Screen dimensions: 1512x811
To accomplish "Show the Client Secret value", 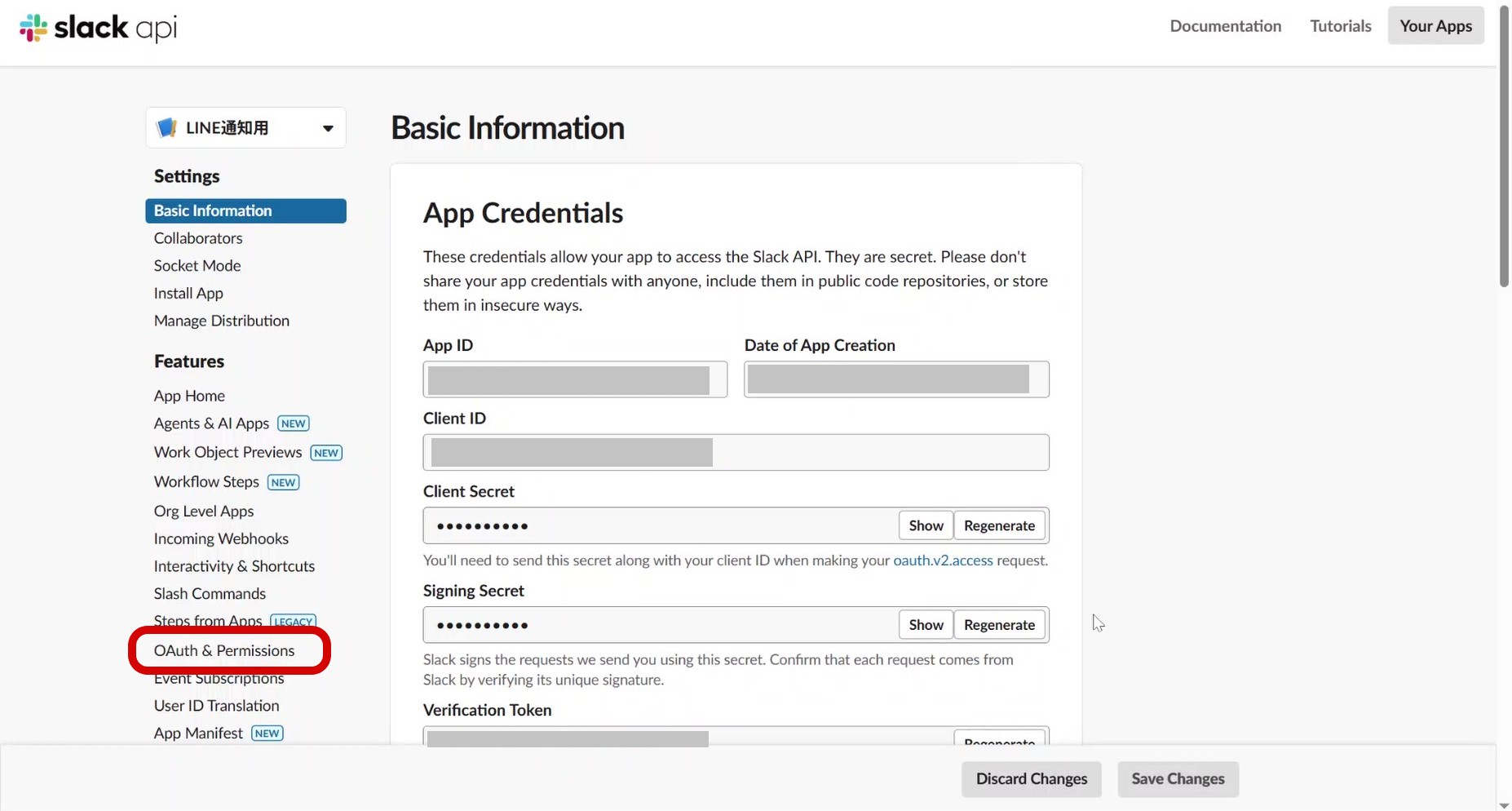I will [x=926, y=525].
